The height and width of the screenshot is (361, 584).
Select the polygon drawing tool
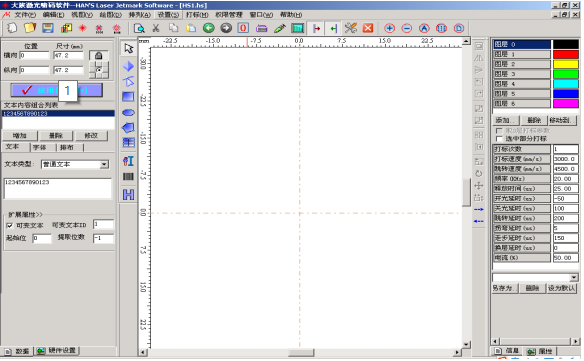tap(128, 127)
